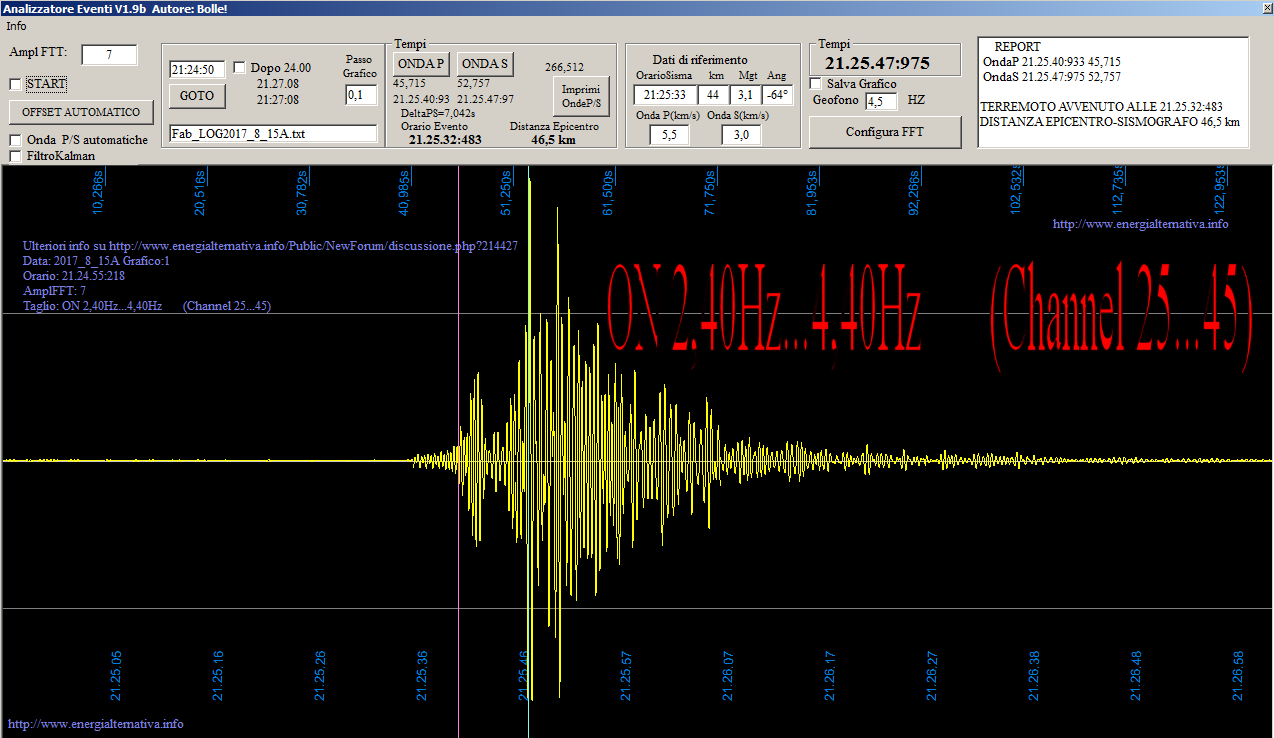Open the energialternativa.info link at graph top right
This screenshot has height=738, width=1274.
tap(1140, 224)
